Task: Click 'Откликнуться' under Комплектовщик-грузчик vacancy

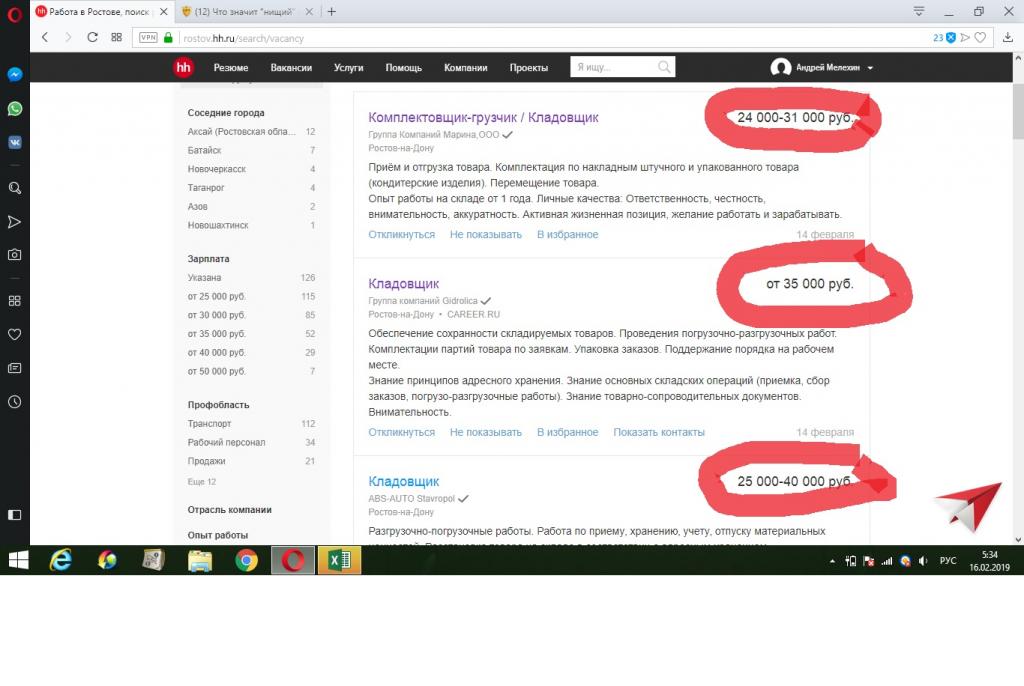Action: pos(401,235)
